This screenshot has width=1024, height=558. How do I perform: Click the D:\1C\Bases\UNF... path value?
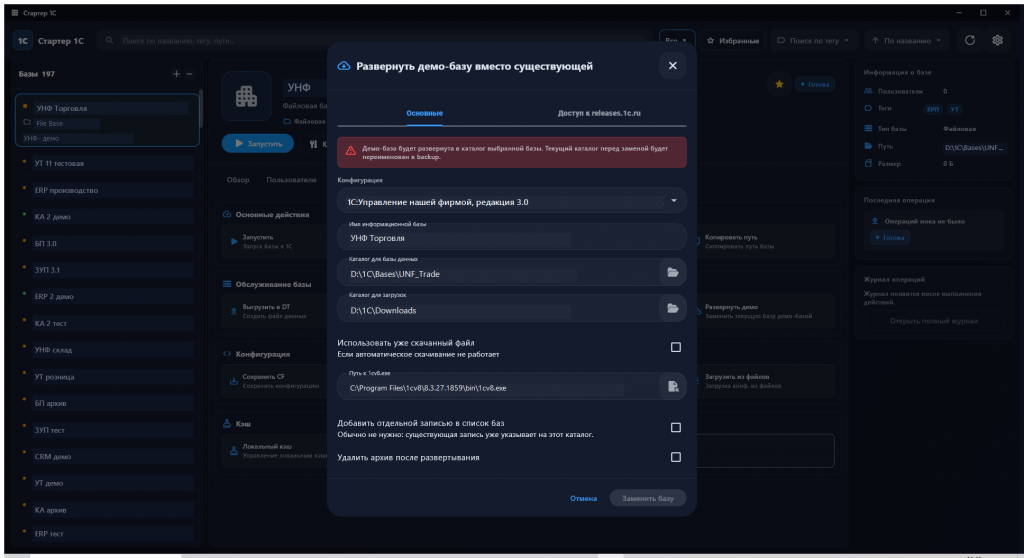tap(973, 148)
